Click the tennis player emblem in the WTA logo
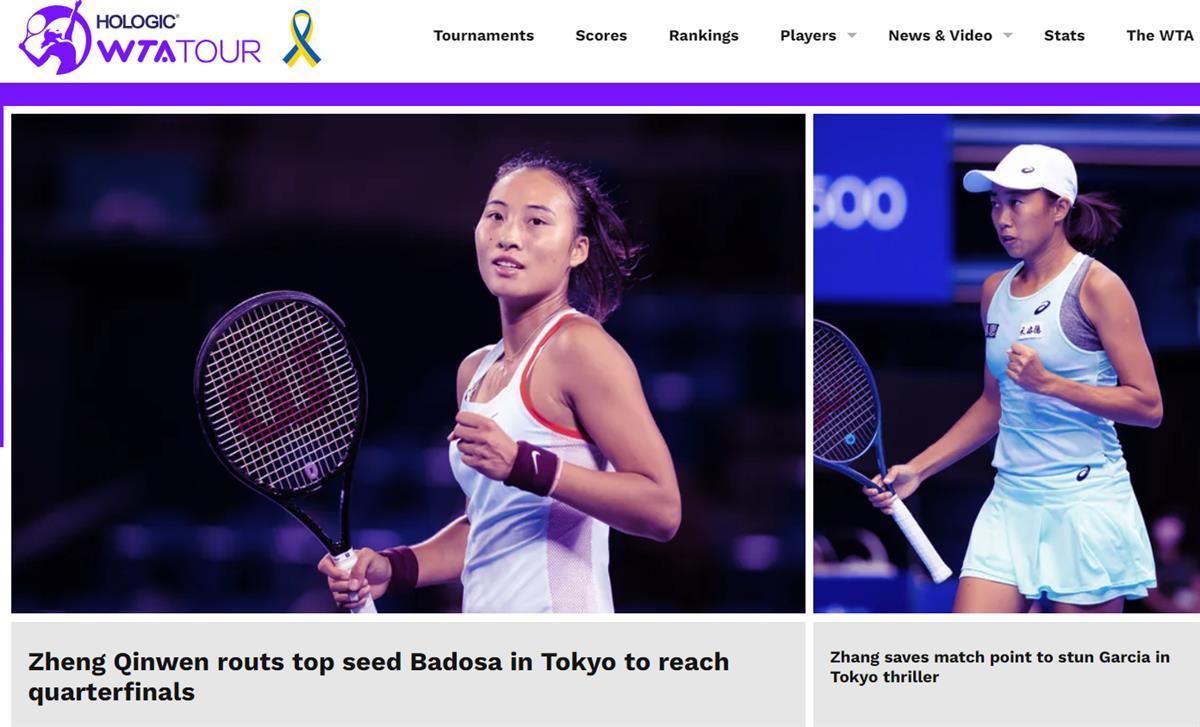Image resolution: width=1200 pixels, height=727 pixels. (x=54, y=38)
